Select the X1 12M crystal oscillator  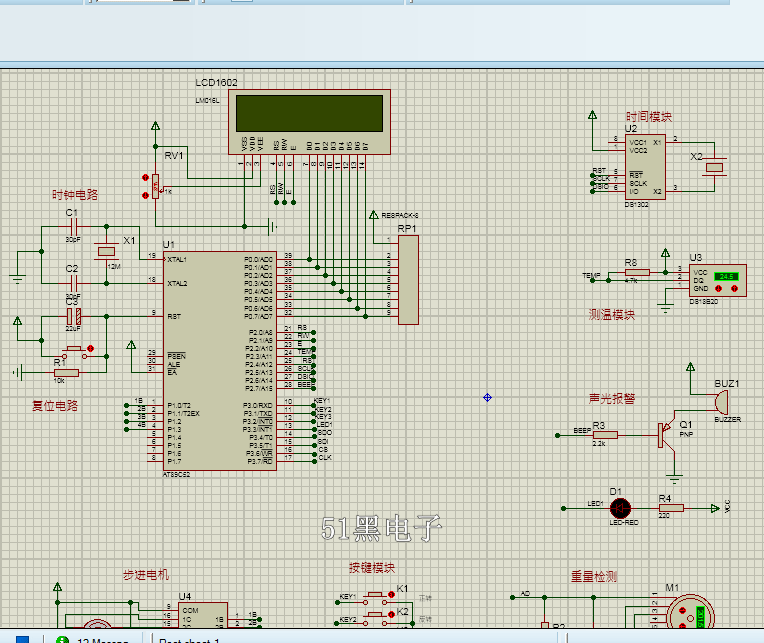(x=106, y=251)
